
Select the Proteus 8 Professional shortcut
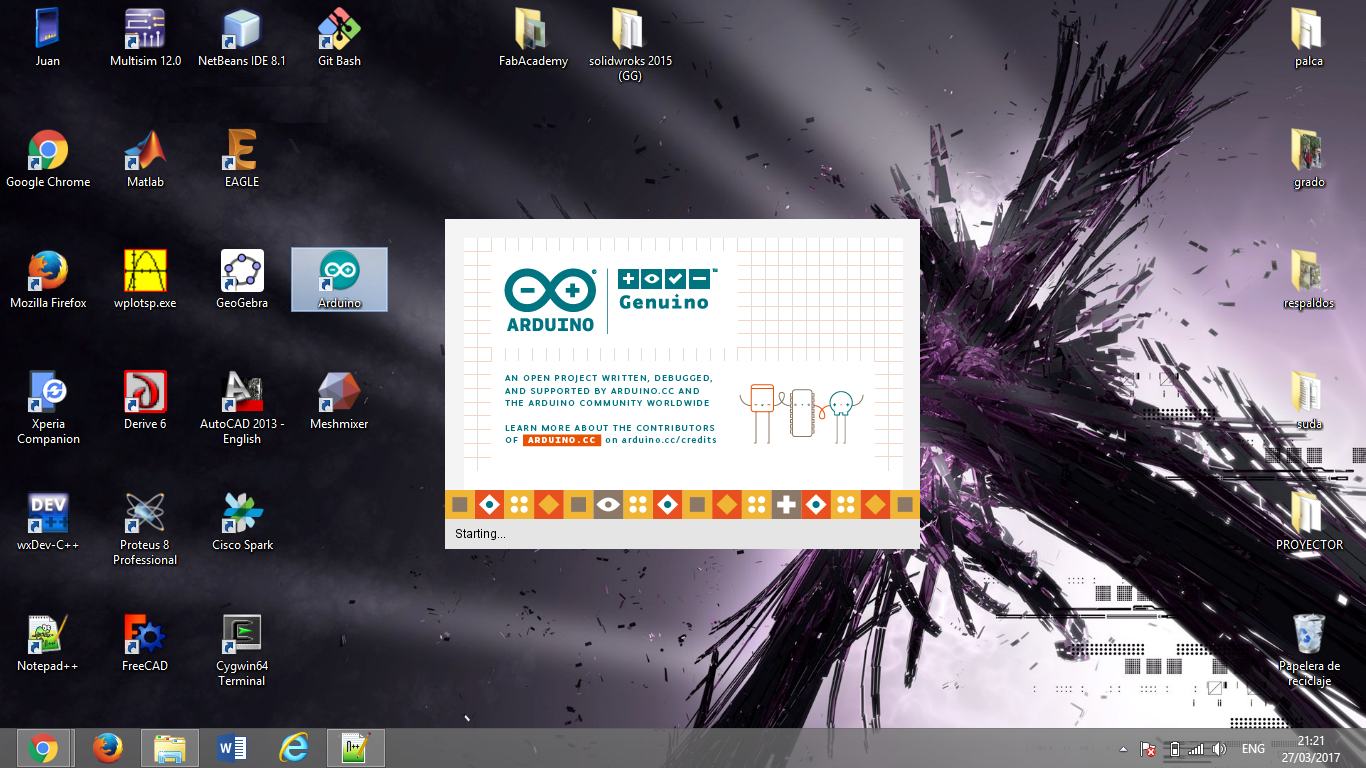pyautogui.click(x=145, y=530)
